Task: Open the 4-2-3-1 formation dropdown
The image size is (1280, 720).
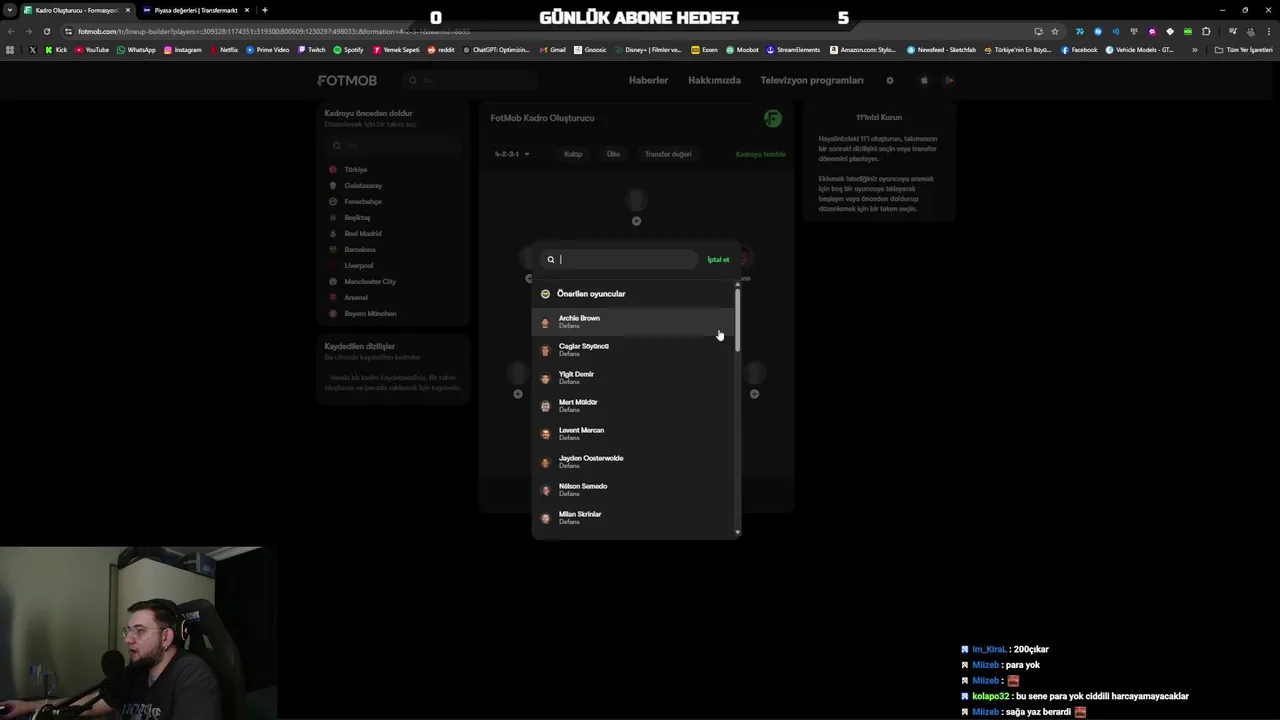Action: 512,154
